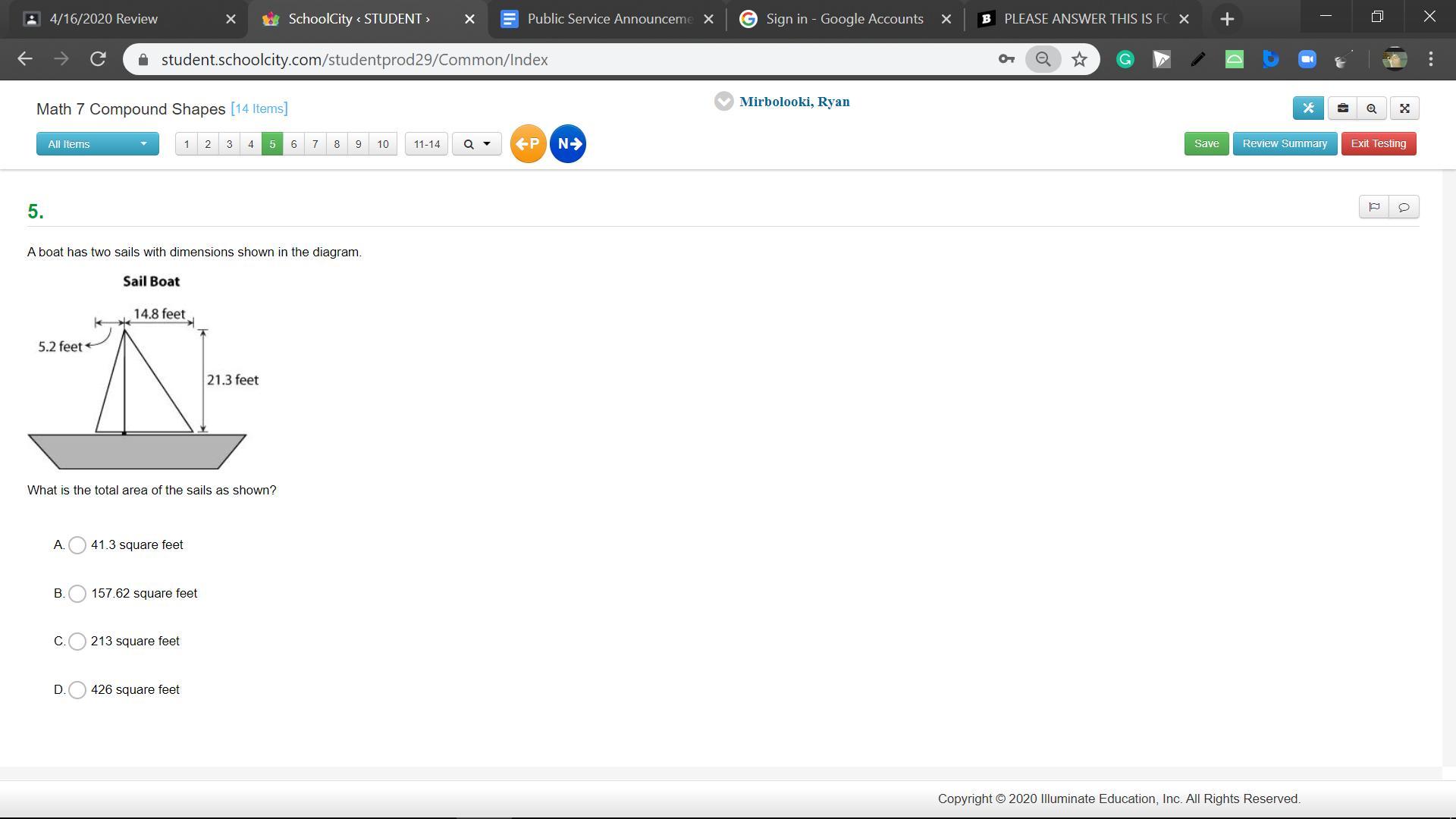Toggle fullscreen expand icon

(x=1404, y=108)
